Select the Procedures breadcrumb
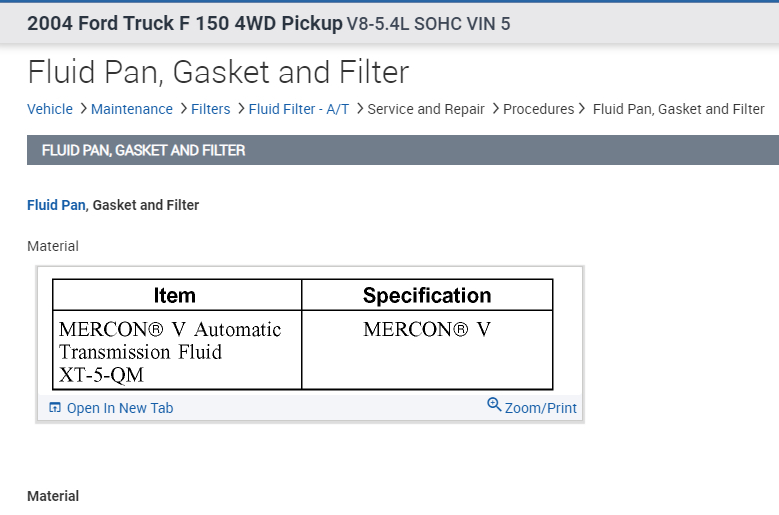 (x=539, y=109)
